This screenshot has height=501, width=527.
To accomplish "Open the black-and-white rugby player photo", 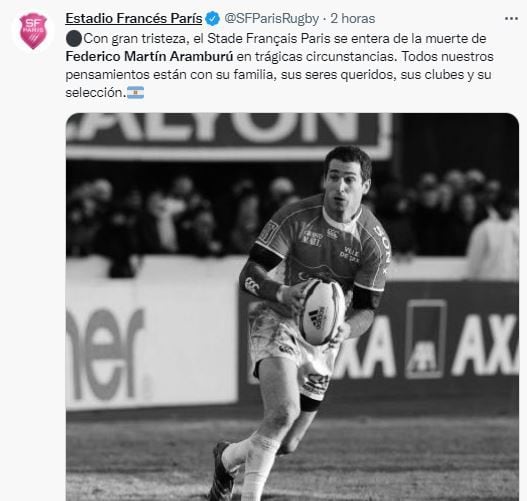I will pyautogui.click(x=292, y=306).
